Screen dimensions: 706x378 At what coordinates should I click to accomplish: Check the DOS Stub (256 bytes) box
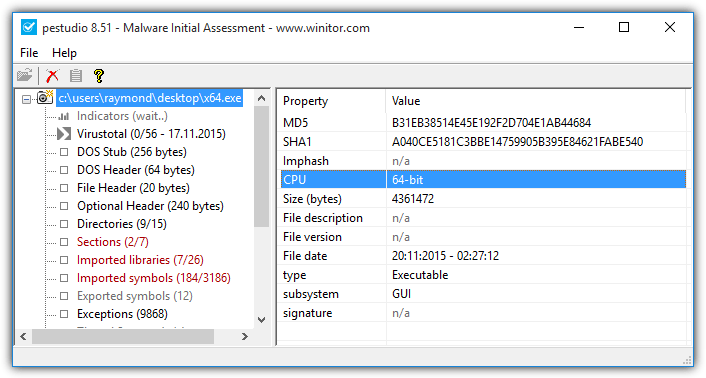point(64,152)
